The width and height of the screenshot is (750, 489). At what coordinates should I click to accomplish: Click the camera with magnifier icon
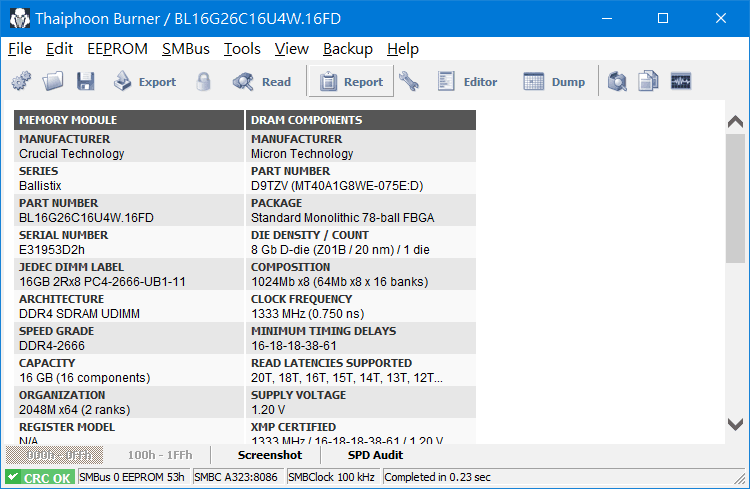617,81
